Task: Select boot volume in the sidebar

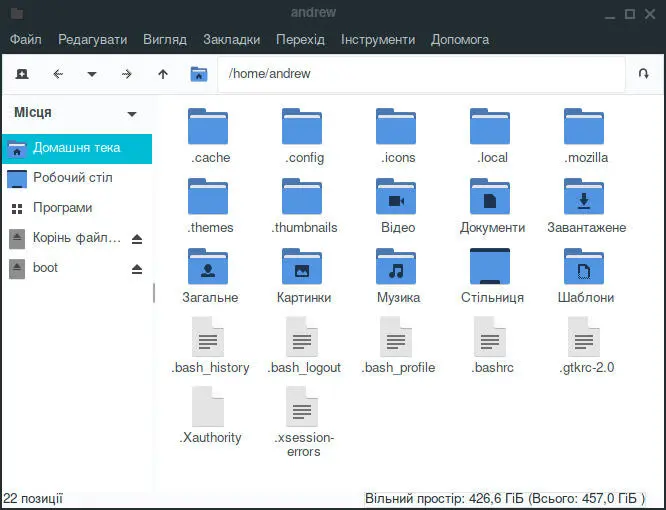Action: (x=64, y=268)
